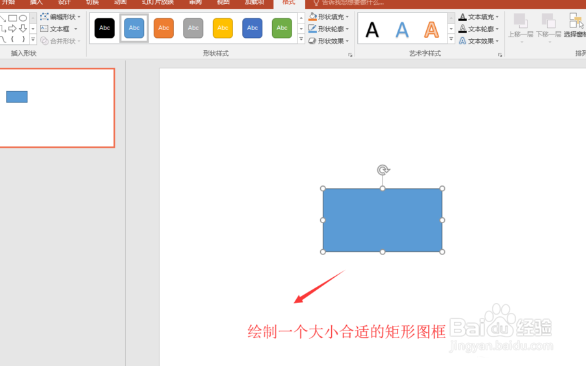Click the 文本框 text box icon
Screen dimensions: 586x366
[x=44, y=29]
